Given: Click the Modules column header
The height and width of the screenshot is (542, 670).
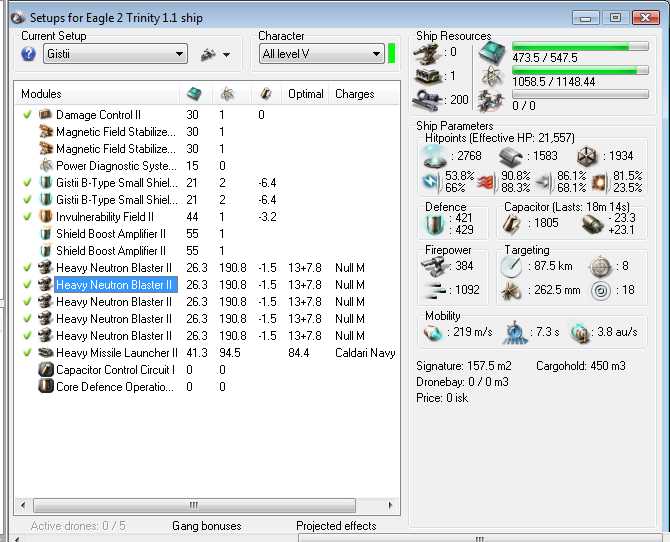Looking at the screenshot, I should tap(97, 94).
